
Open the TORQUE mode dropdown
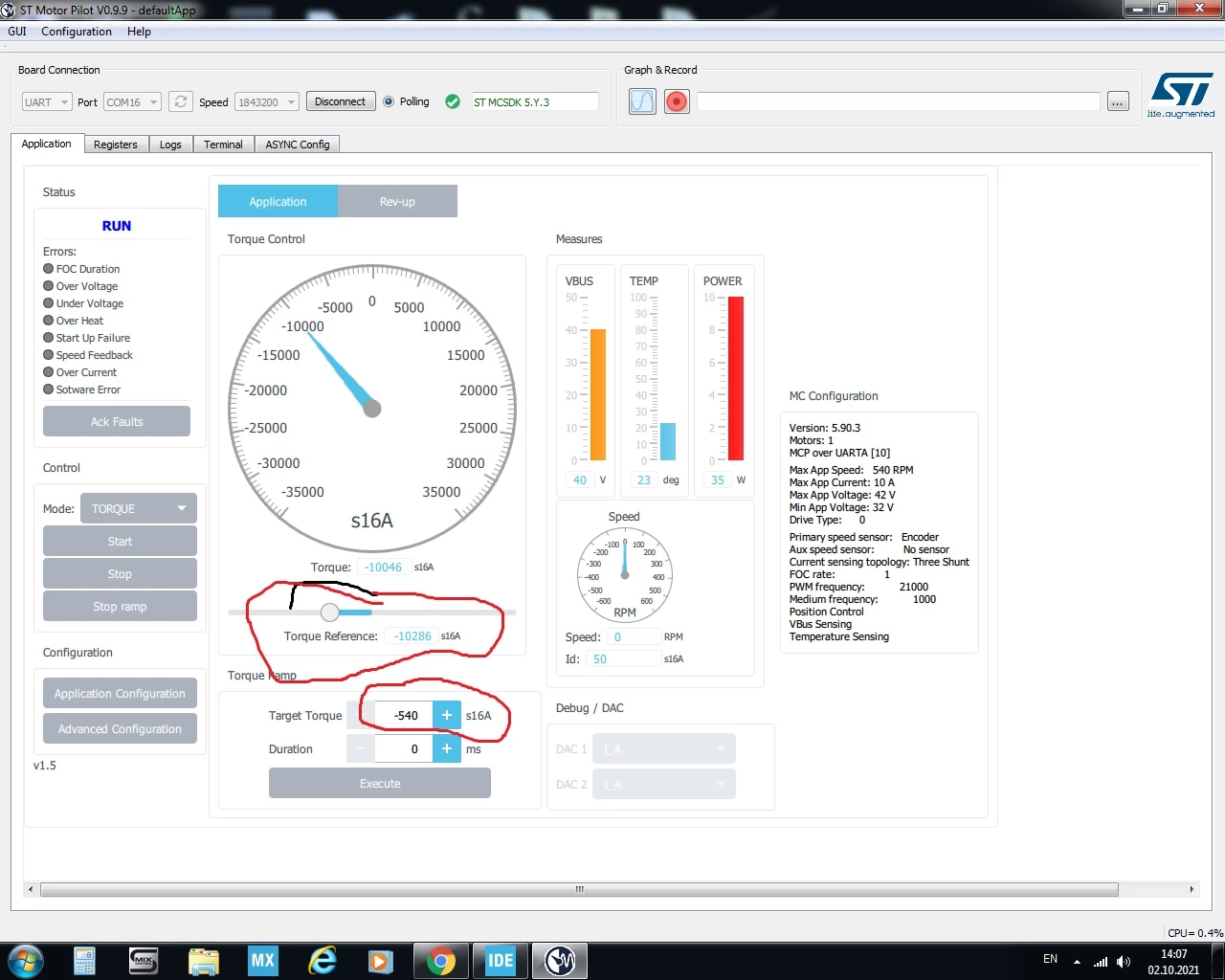(x=139, y=508)
